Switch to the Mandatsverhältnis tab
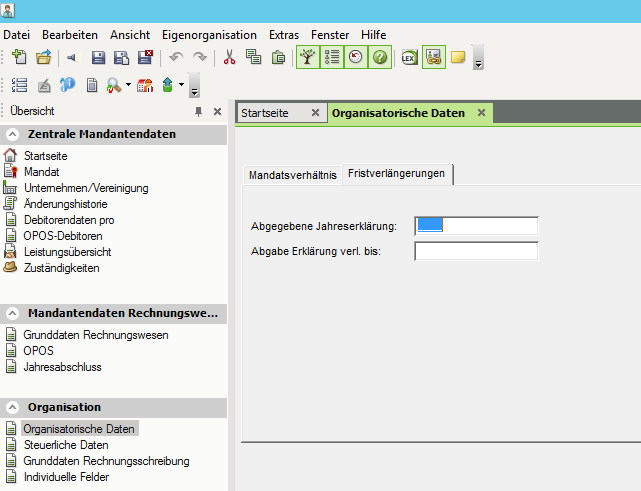The image size is (641, 491). tap(292, 175)
